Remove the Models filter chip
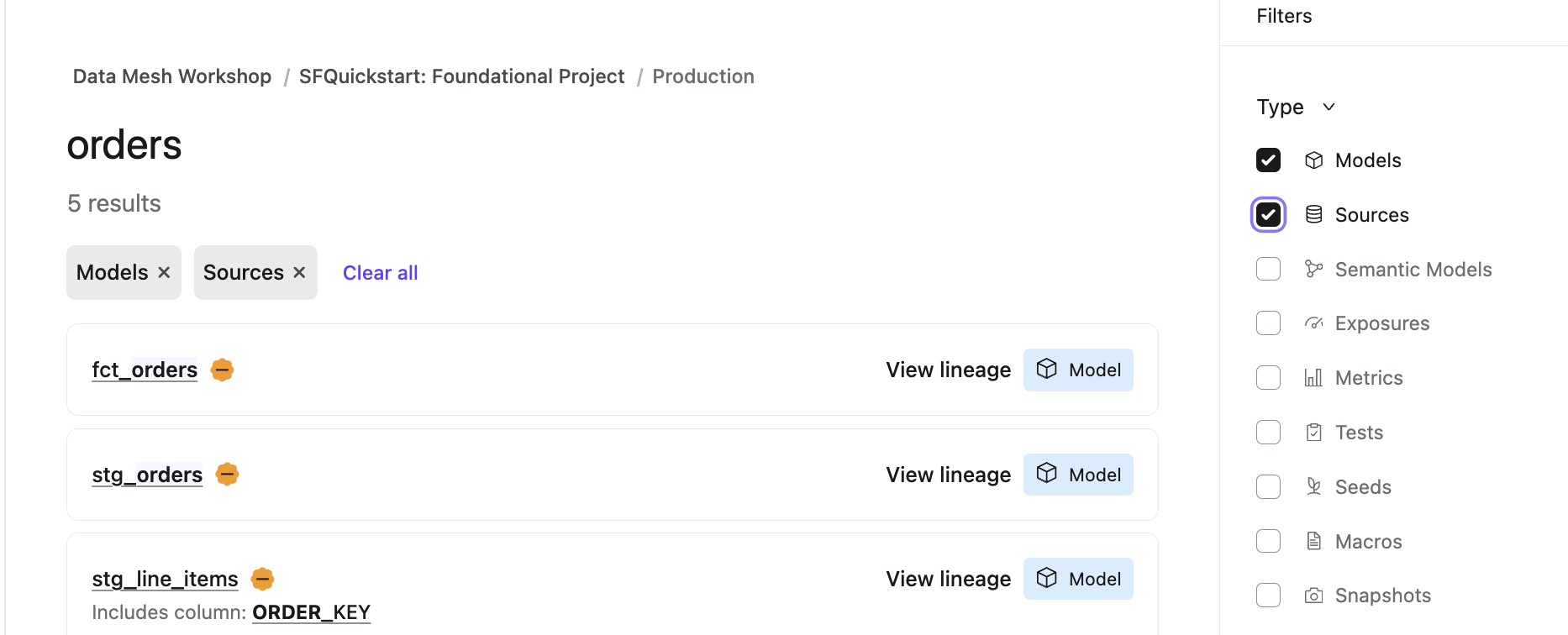1568x635 pixels. [x=164, y=273]
